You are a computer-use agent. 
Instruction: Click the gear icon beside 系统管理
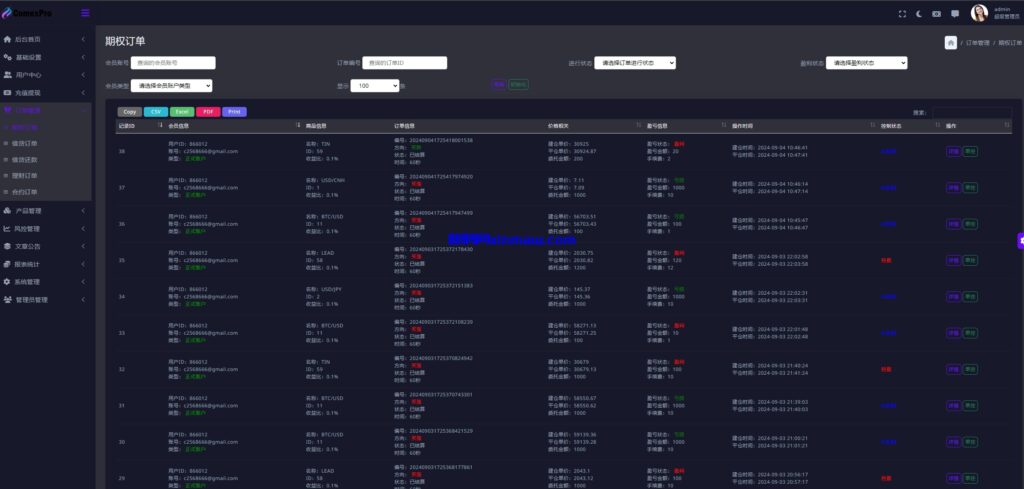tap(7, 281)
